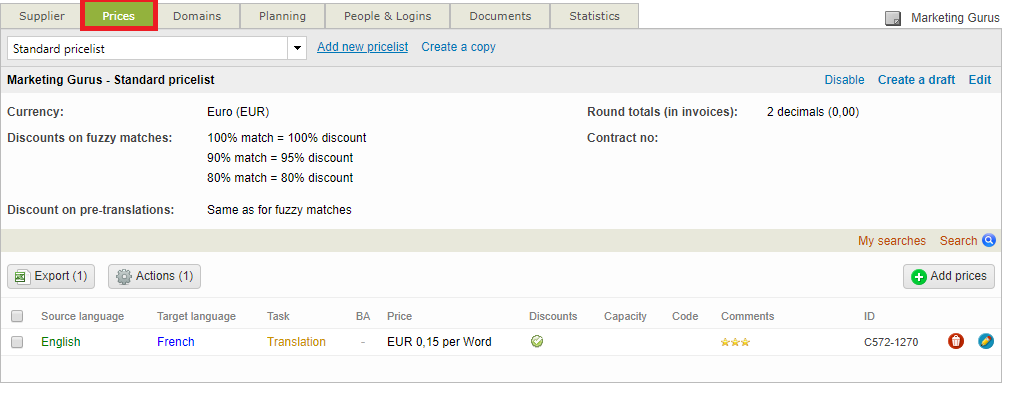1012x395 pixels.
Task: Click the Disable pricelist link
Action: 844,80
